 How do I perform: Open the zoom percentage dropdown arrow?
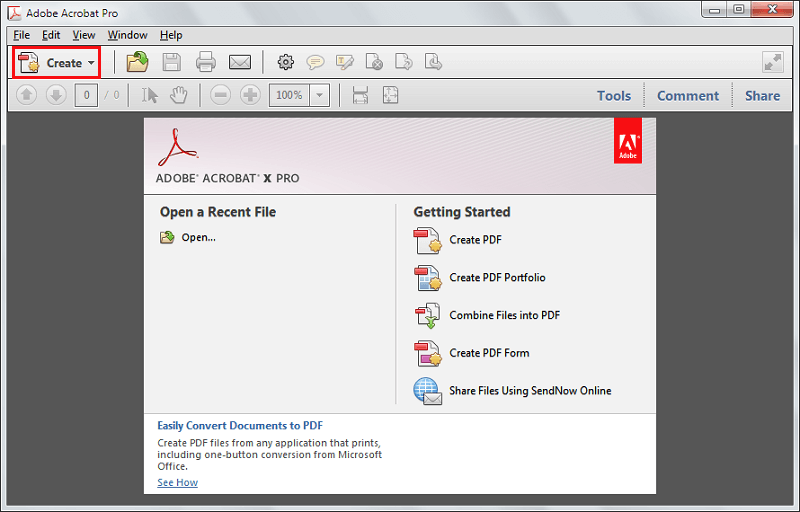pos(319,95)
